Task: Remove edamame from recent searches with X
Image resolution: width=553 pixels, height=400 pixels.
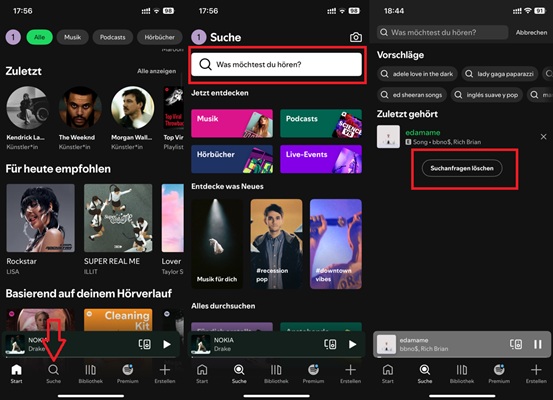Action: click(543, 137)
